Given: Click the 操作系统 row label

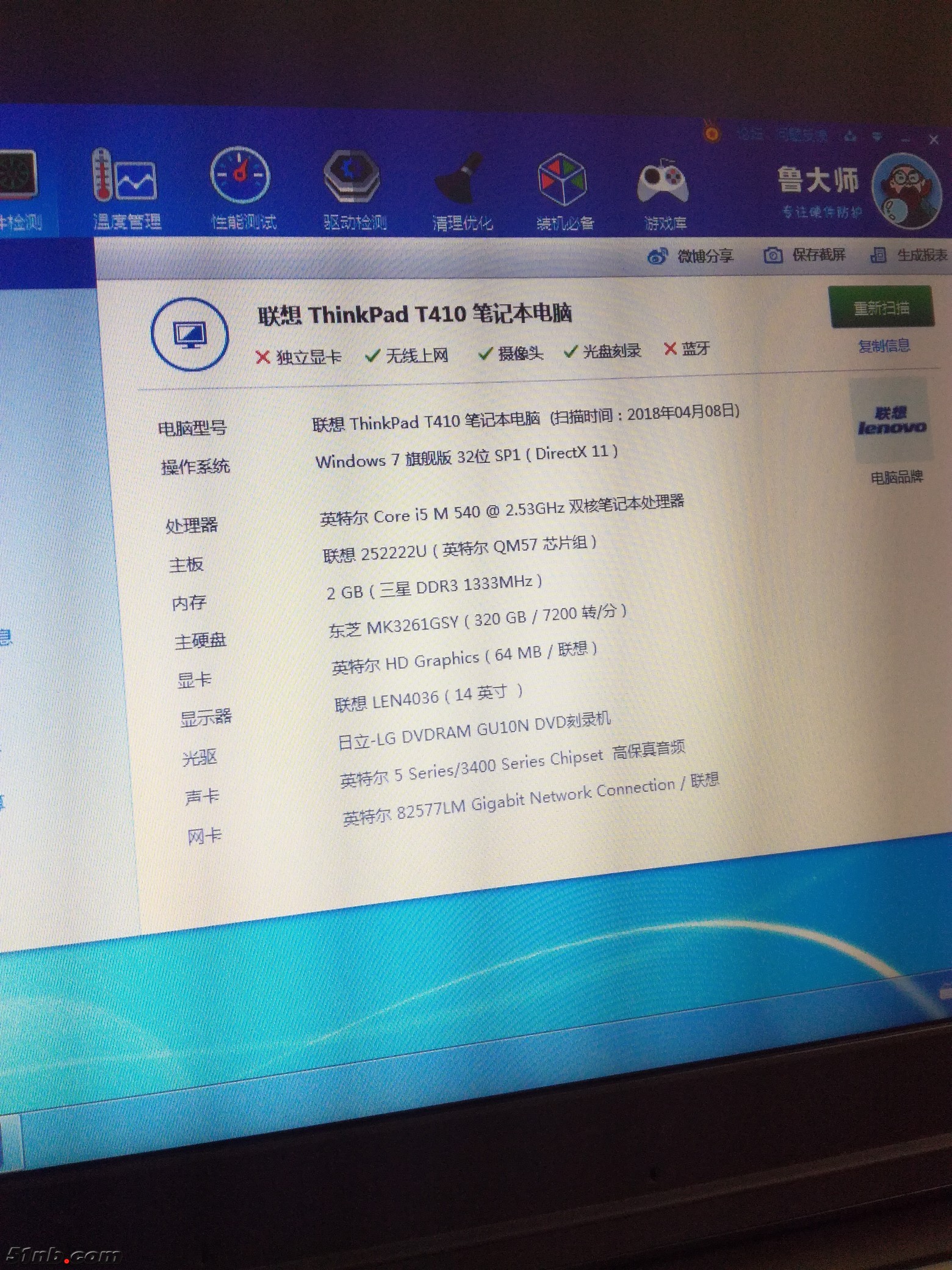Looking at the screenshot, I should click(195, 467).
